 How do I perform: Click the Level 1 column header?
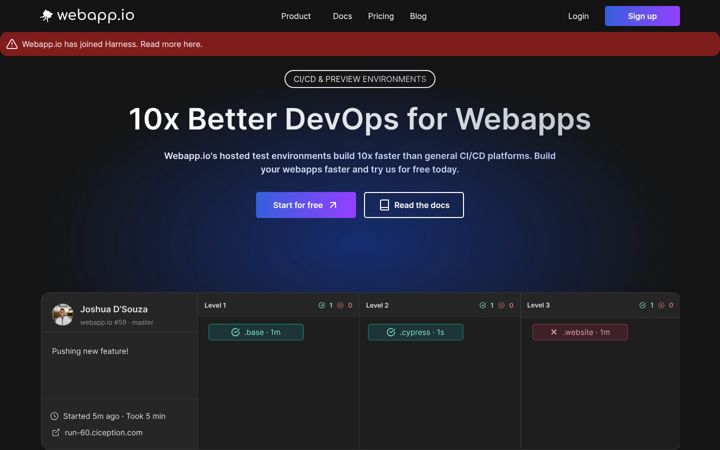coord(215,305)
